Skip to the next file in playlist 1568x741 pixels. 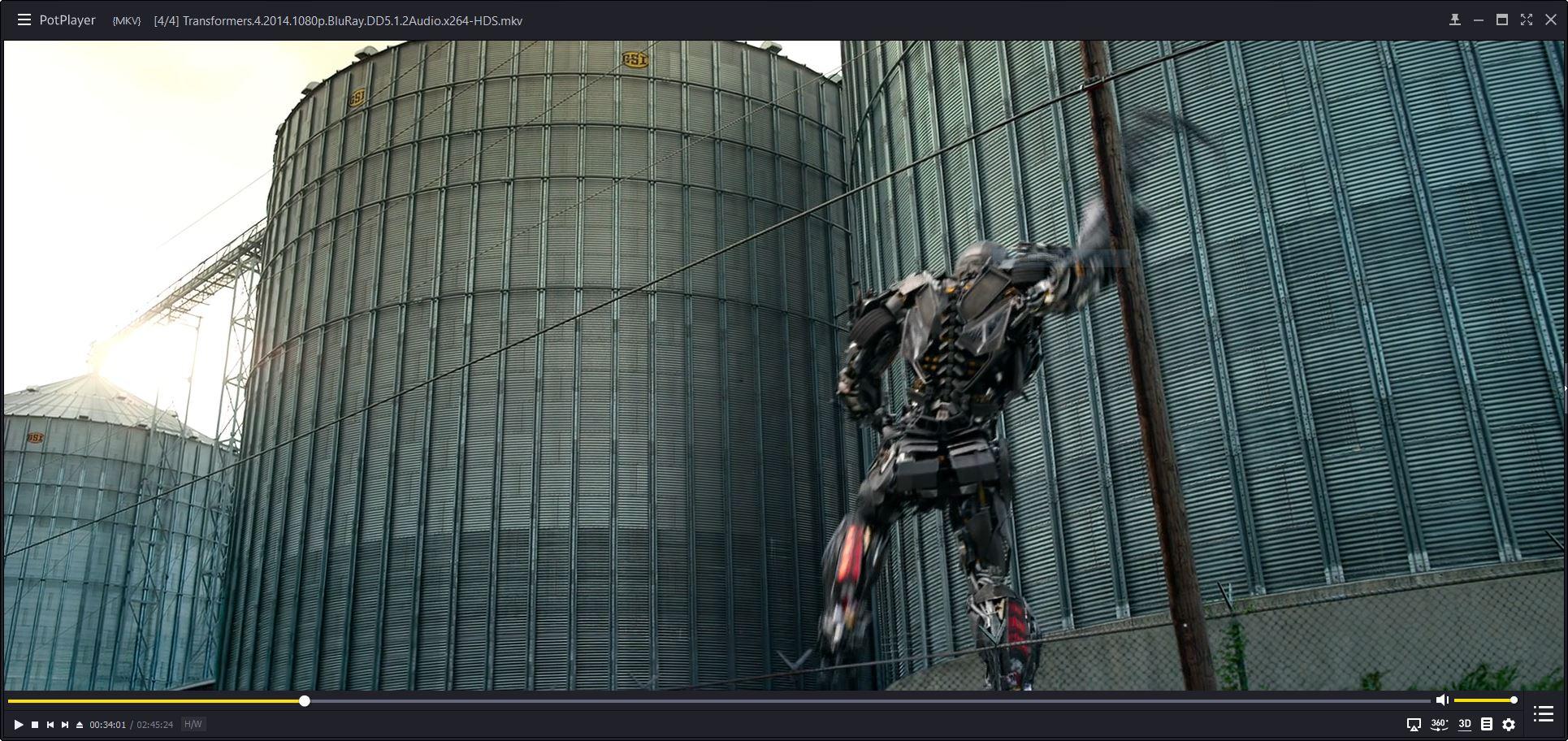(65, 724)
